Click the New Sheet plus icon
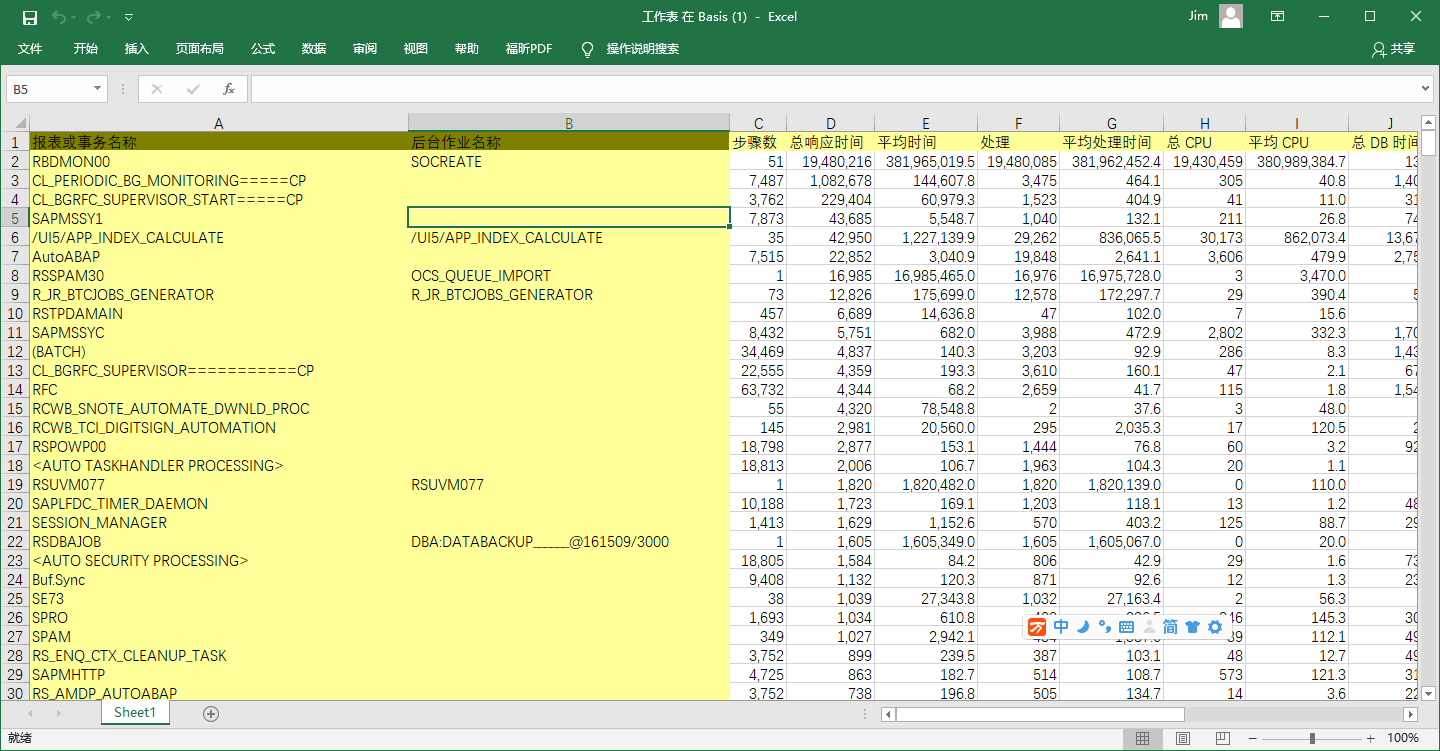This screenshot has height=751, width=1440. click(x=210, y=713)
